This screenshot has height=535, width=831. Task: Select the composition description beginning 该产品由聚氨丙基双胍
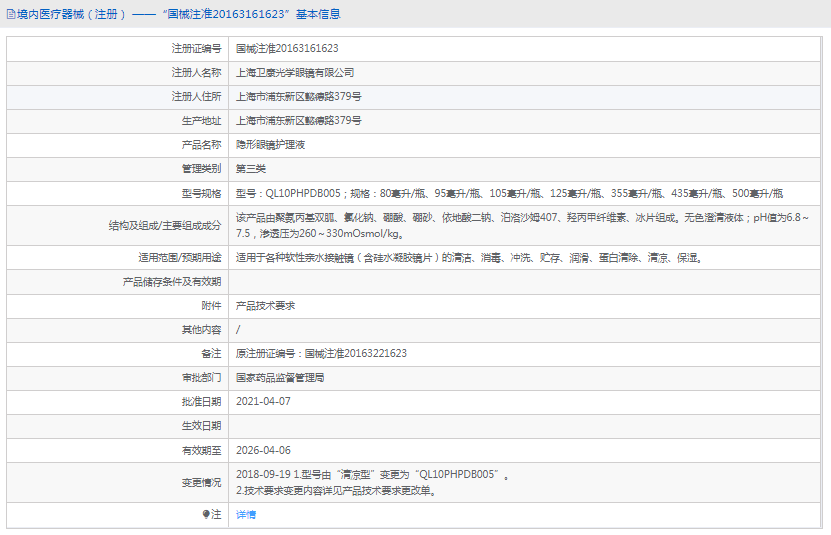pyautogui.click(x=523, y=225)
